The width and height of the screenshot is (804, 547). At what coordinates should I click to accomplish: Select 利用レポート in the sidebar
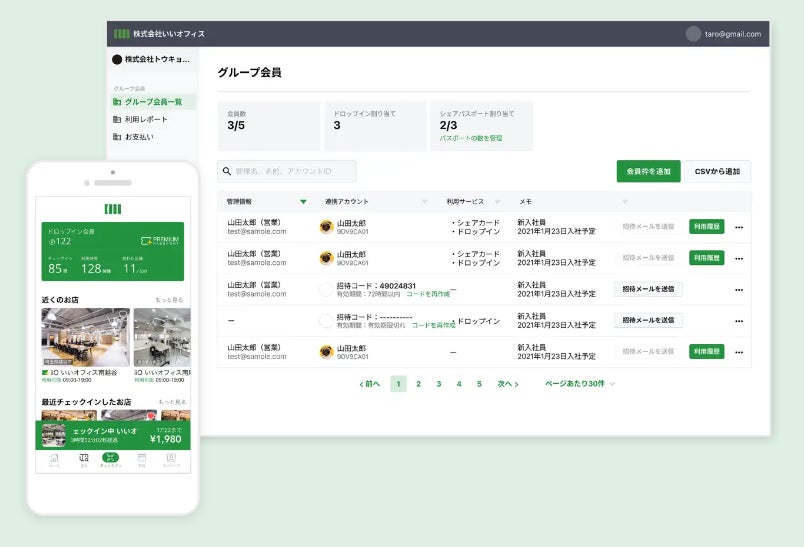(146, 119)
